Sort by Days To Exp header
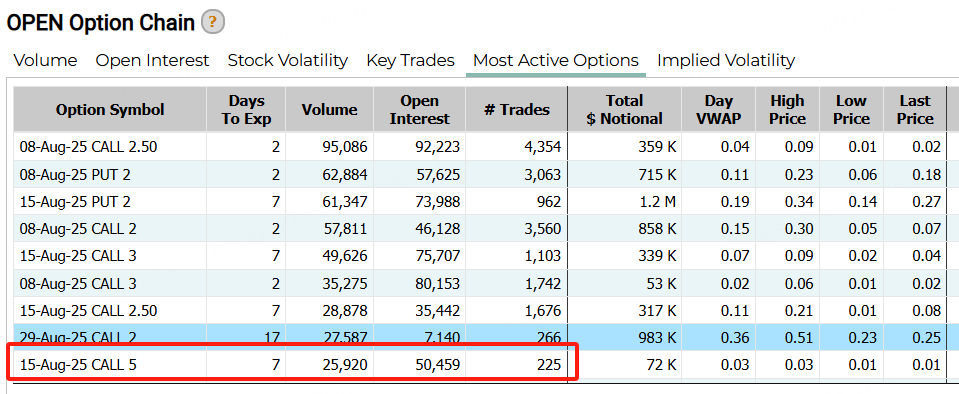 246,110
